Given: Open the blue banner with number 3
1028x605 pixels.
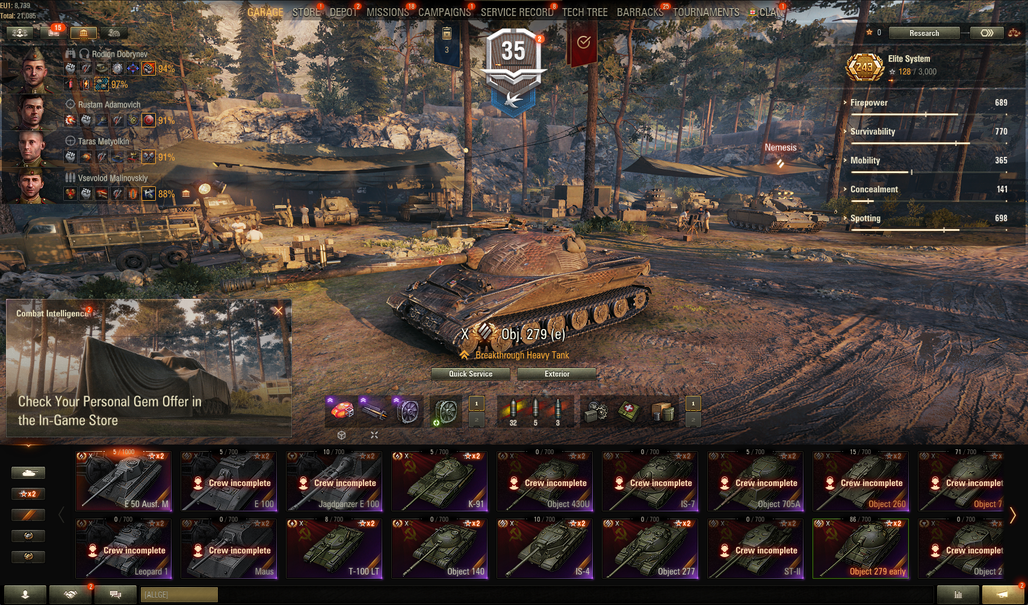Looking at the screenshot, I should (x=446, y=43).
